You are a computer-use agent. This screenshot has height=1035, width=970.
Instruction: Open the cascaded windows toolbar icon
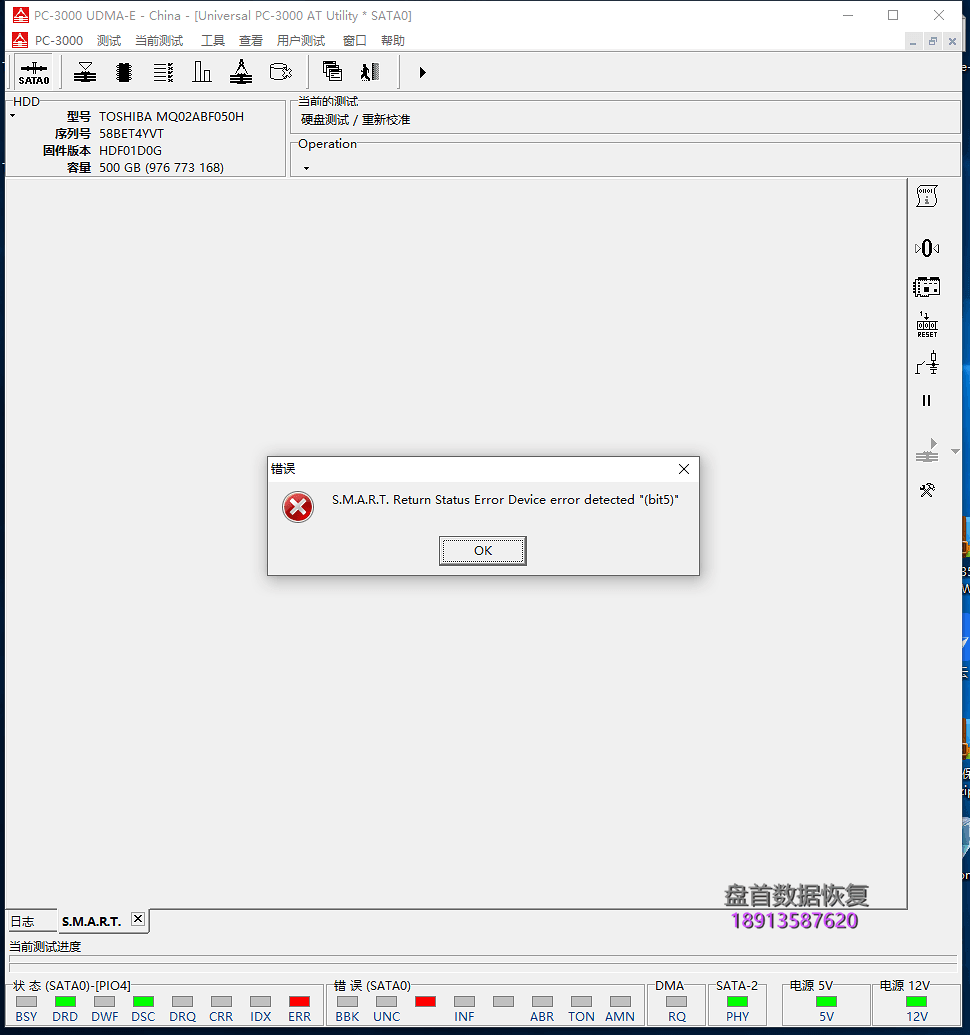click(x=332, y=71)
